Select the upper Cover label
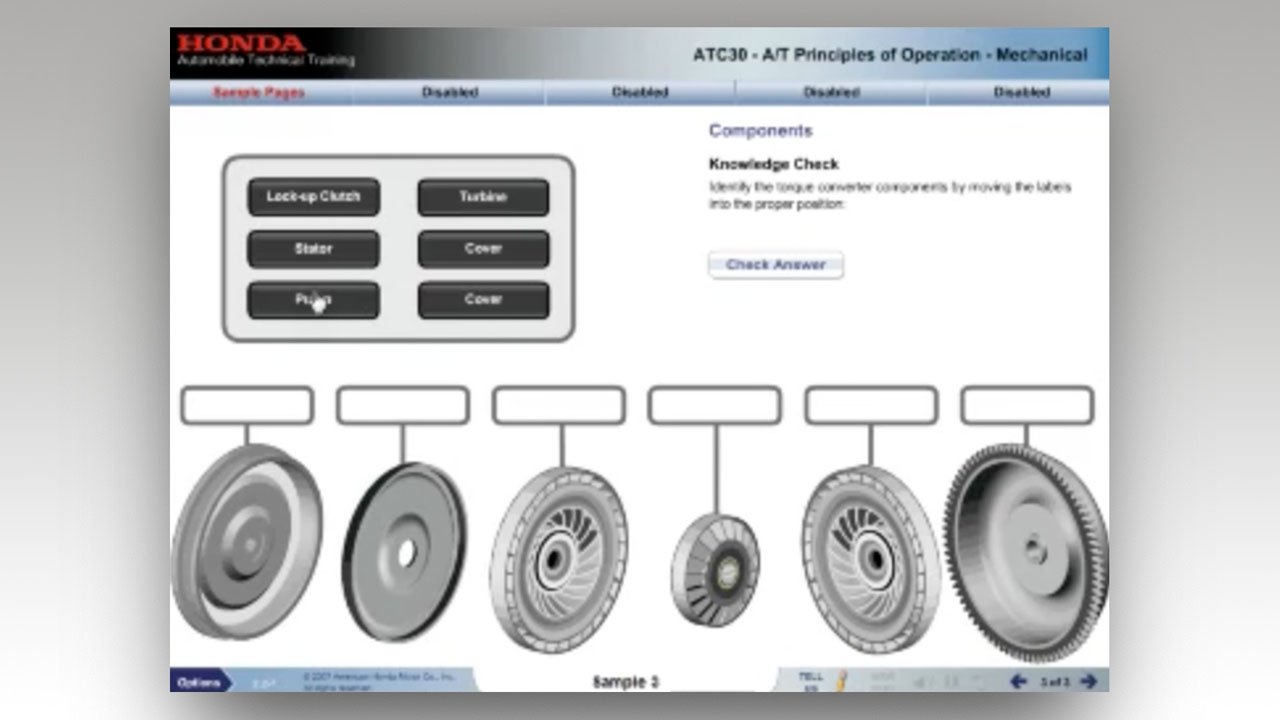The height and width of the screenshot is (720, 1280). (483, 249)
